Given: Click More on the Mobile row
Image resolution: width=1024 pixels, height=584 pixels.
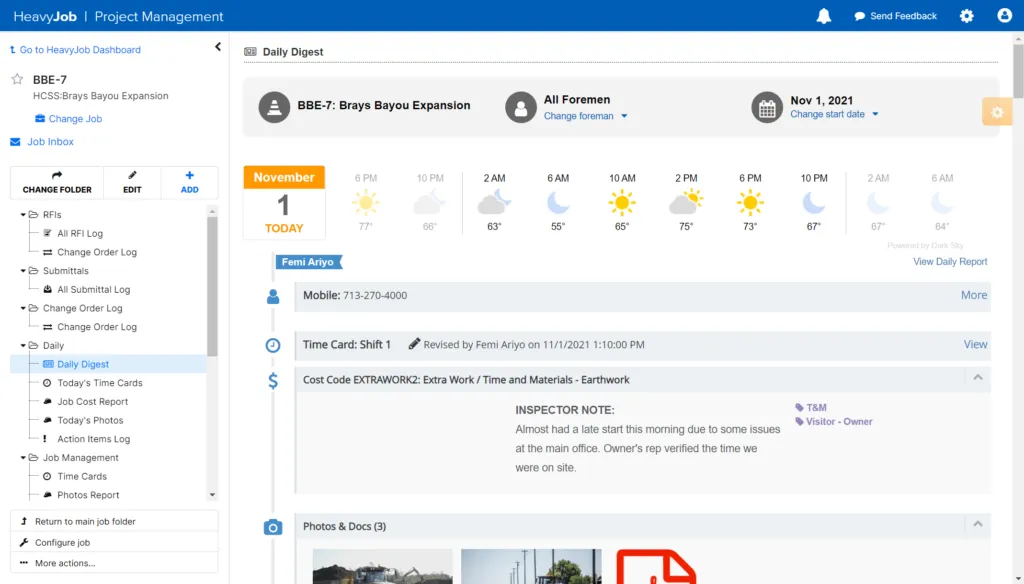Looking at the screenshot, I should point(974,295).
